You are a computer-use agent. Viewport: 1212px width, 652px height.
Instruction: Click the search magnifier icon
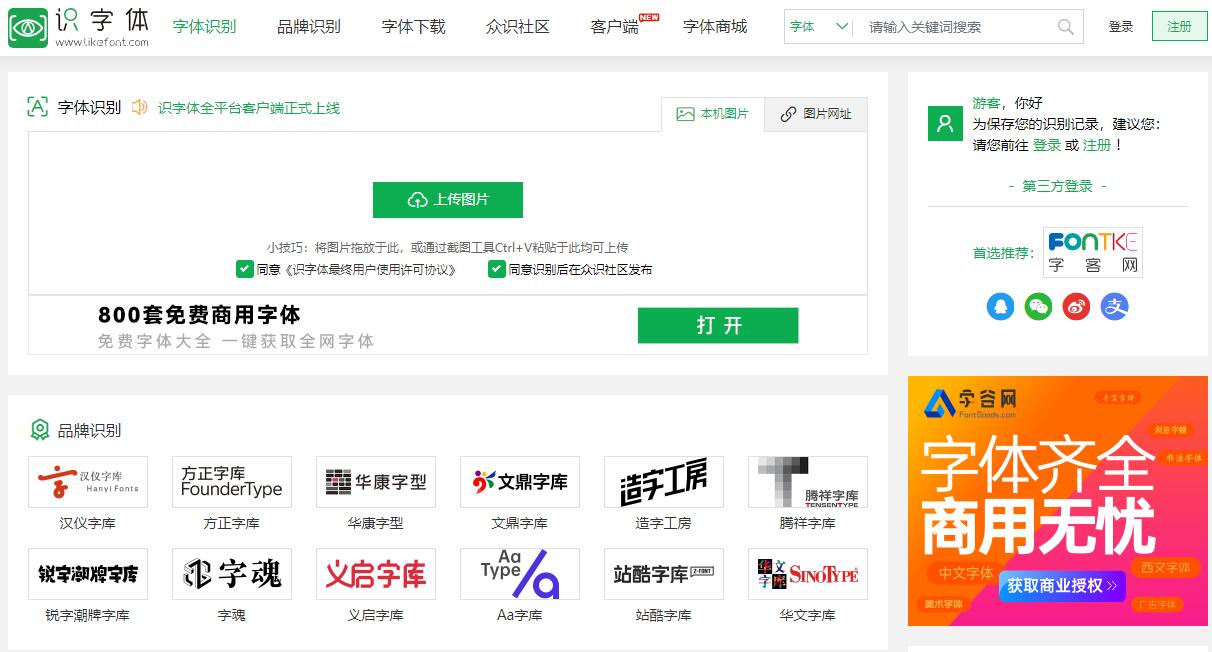1066,27
